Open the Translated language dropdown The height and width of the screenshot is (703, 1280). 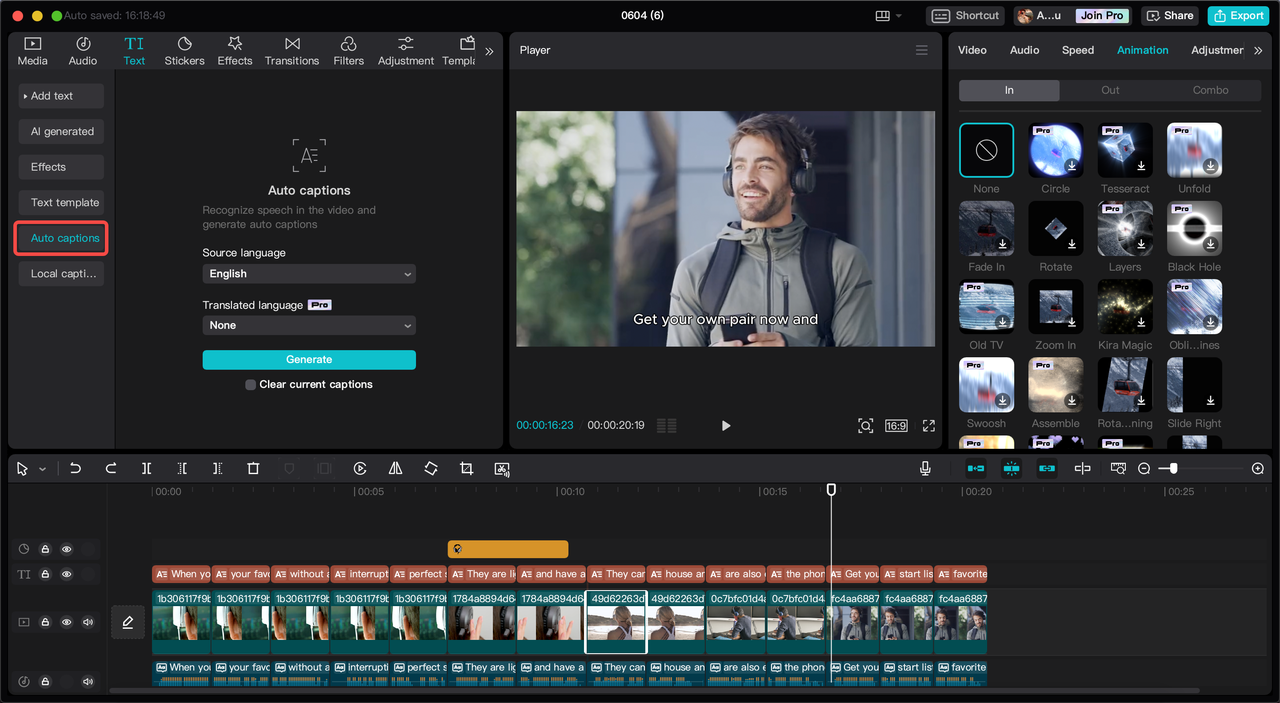tap(309, 325)
